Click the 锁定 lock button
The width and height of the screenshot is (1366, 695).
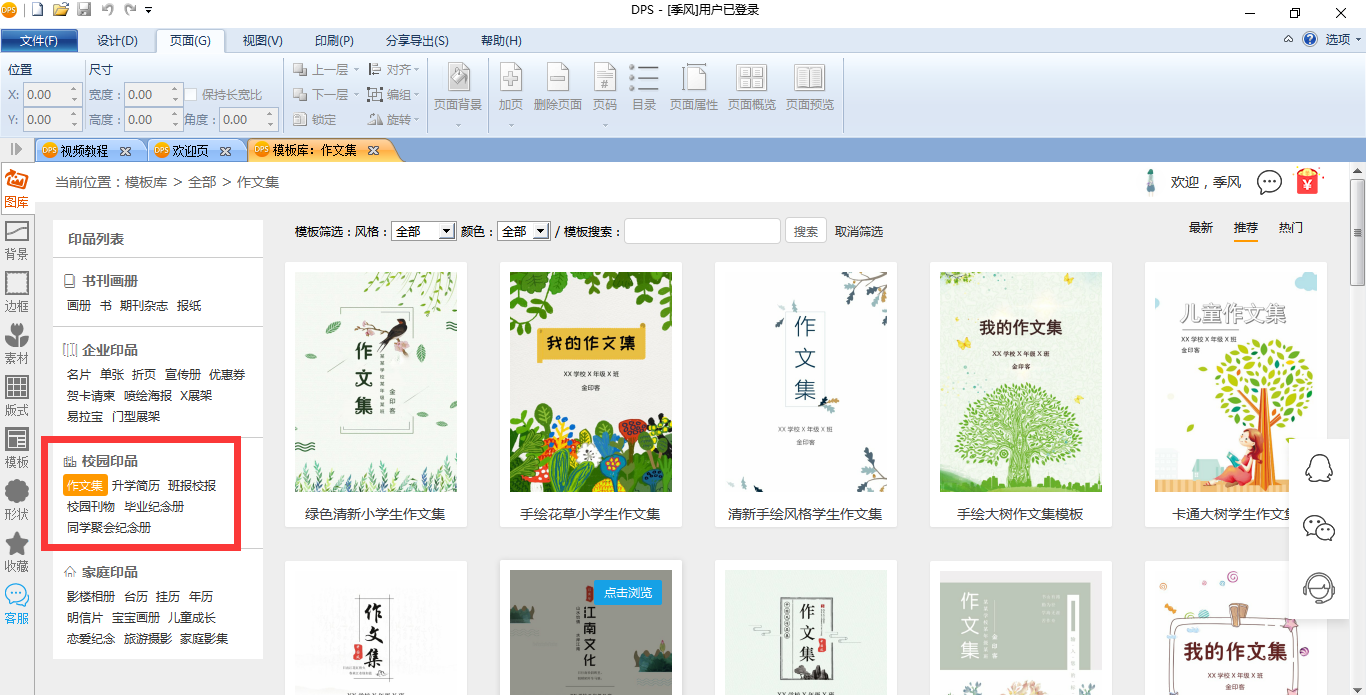[315, 119]
